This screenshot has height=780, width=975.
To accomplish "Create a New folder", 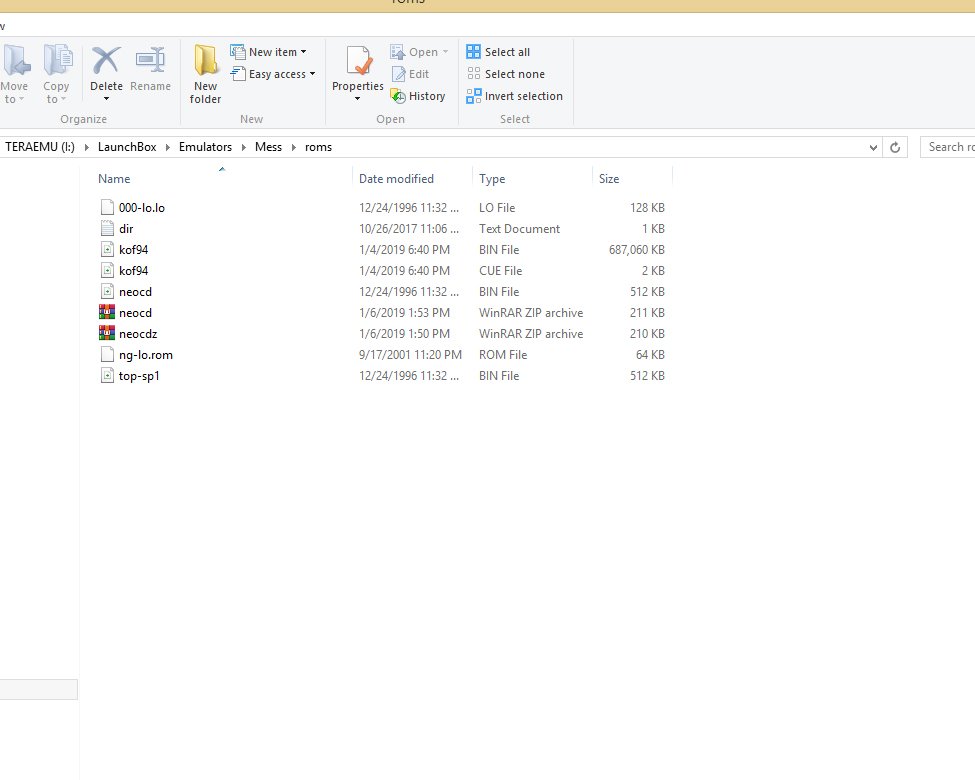I will (206, 72).
